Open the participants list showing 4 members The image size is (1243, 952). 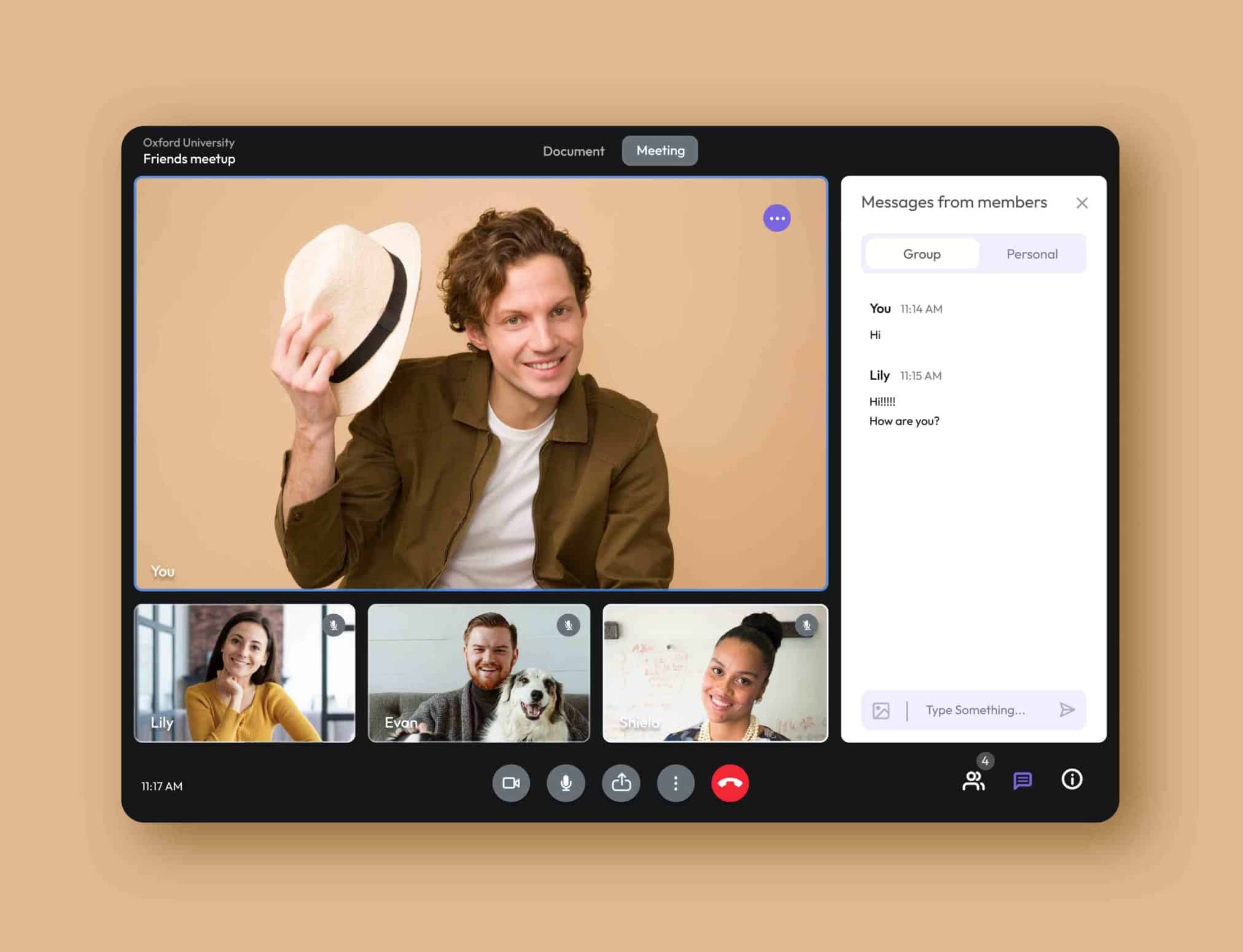click(973, 781)
